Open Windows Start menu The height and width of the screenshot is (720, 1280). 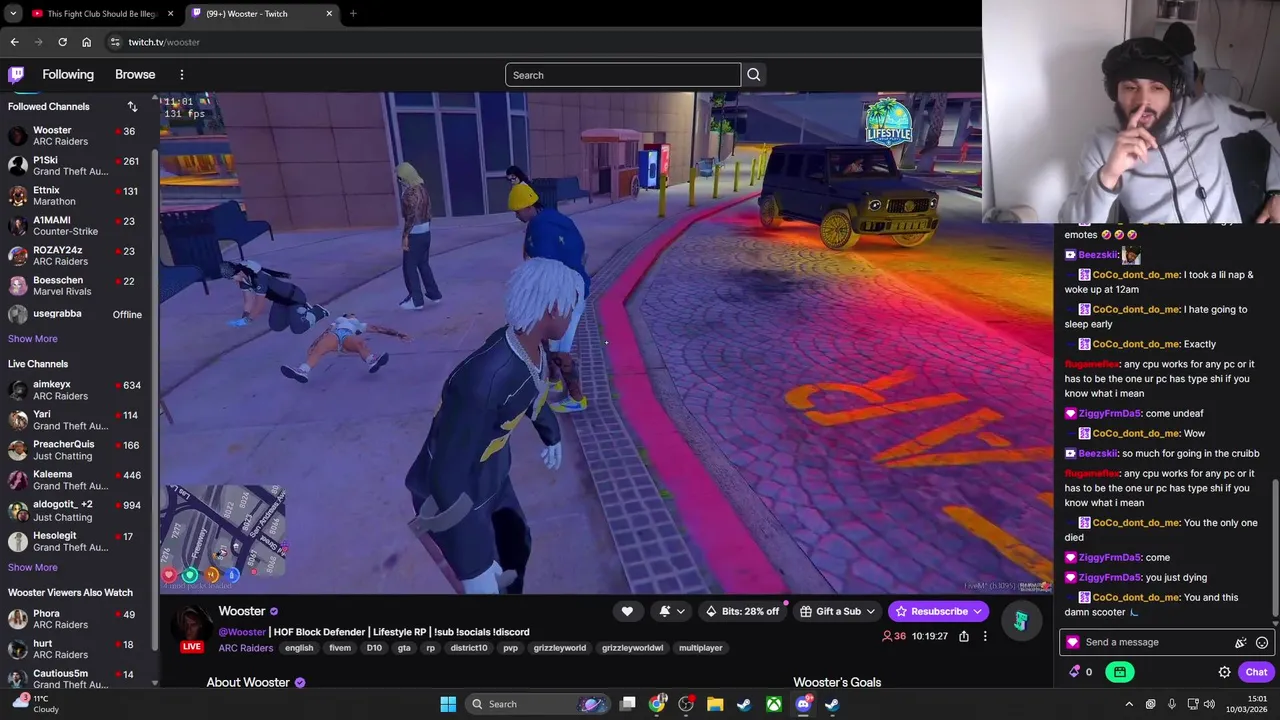448,704
